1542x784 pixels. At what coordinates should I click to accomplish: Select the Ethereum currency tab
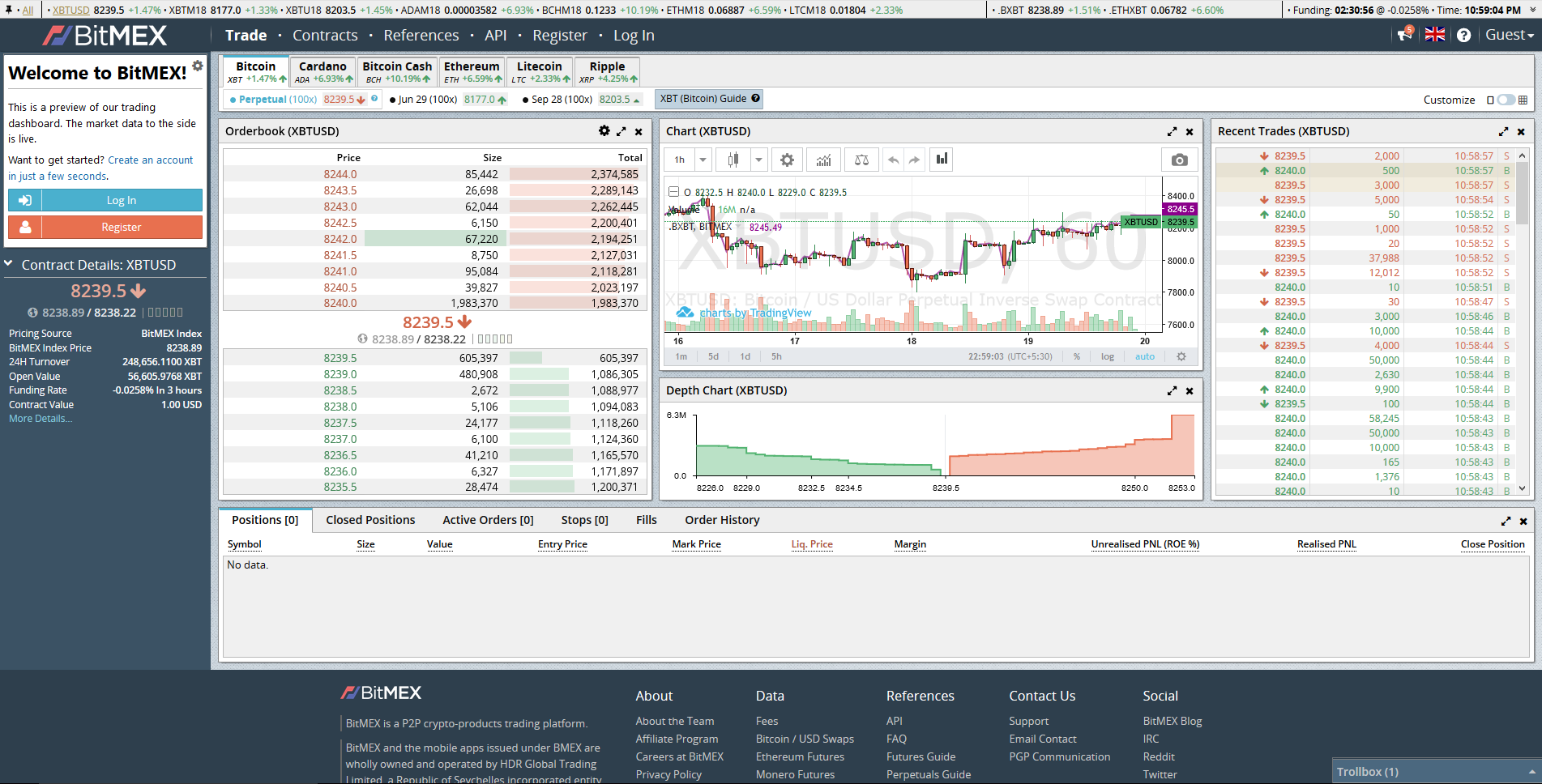tap(472, 71)
